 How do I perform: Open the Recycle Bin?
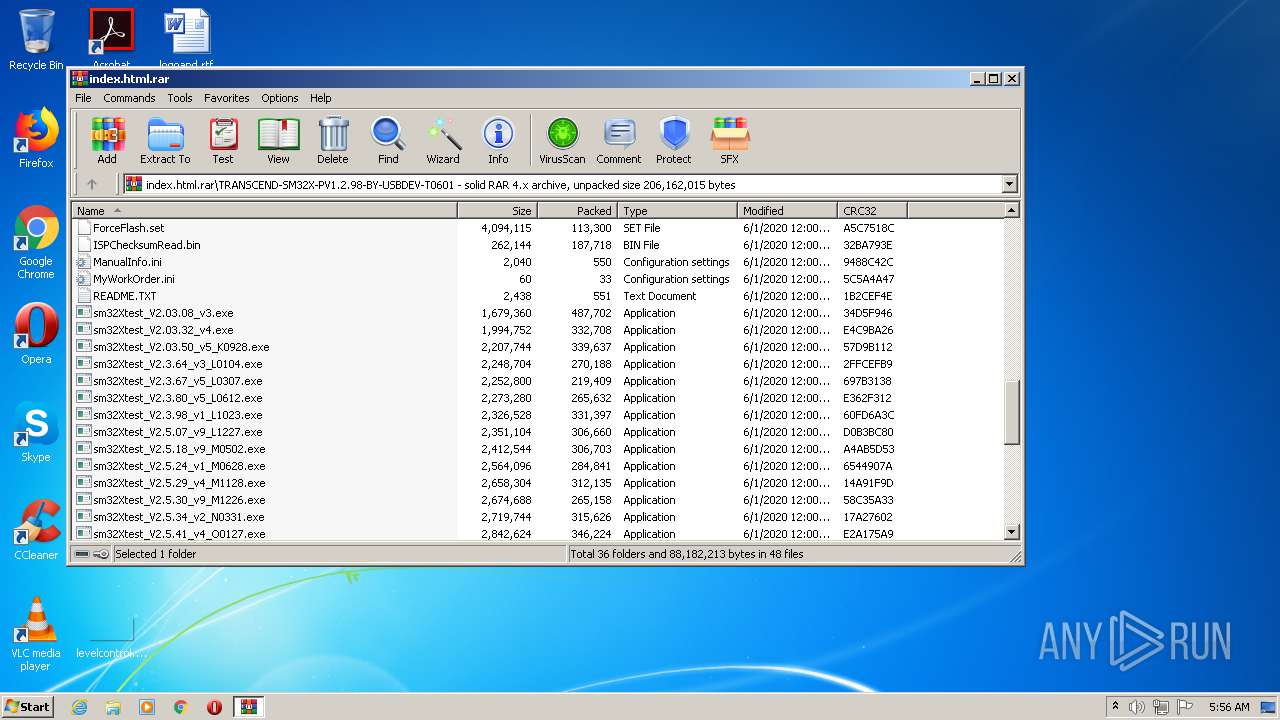pos(36,40)
